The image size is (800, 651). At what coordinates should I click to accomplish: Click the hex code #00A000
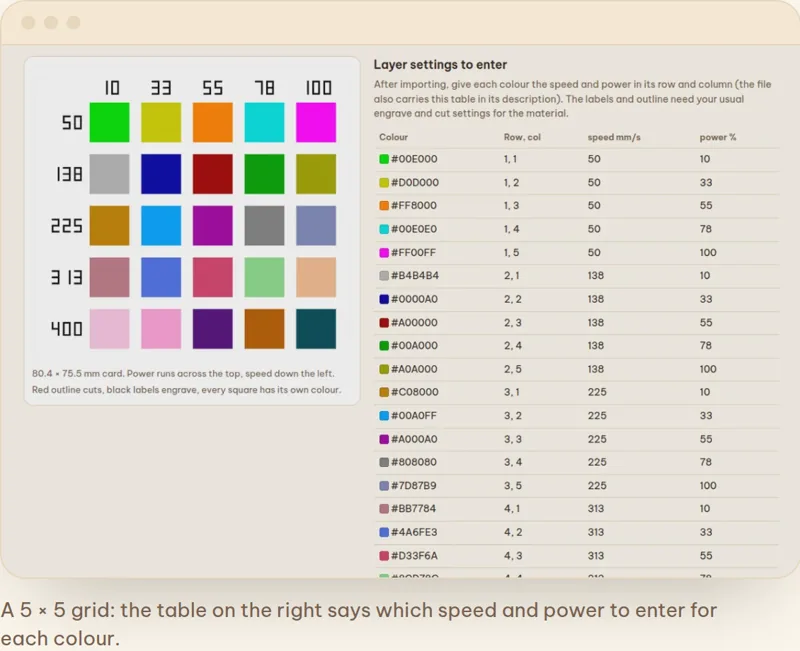click(414, 345)
